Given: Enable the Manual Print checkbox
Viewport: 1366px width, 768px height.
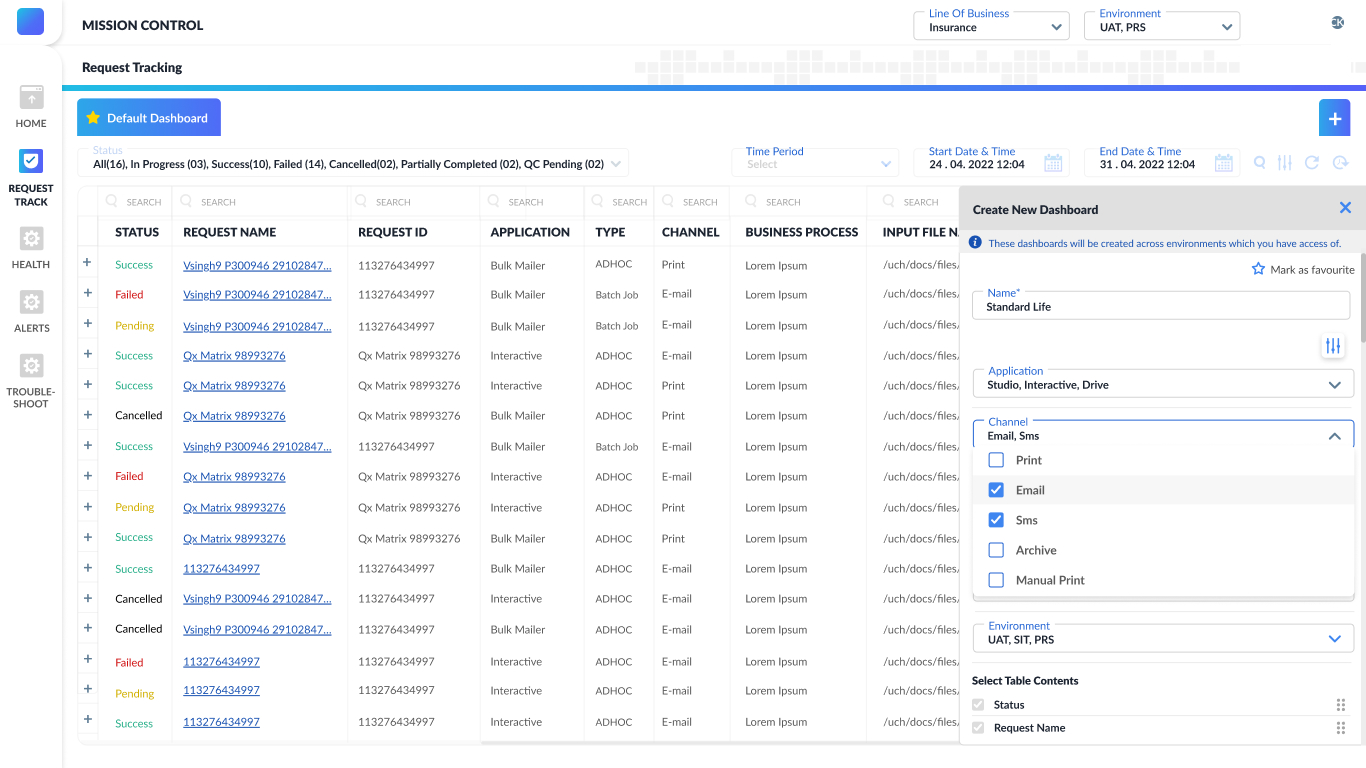Looking at the screenshot, I should (x=996, y=580).
